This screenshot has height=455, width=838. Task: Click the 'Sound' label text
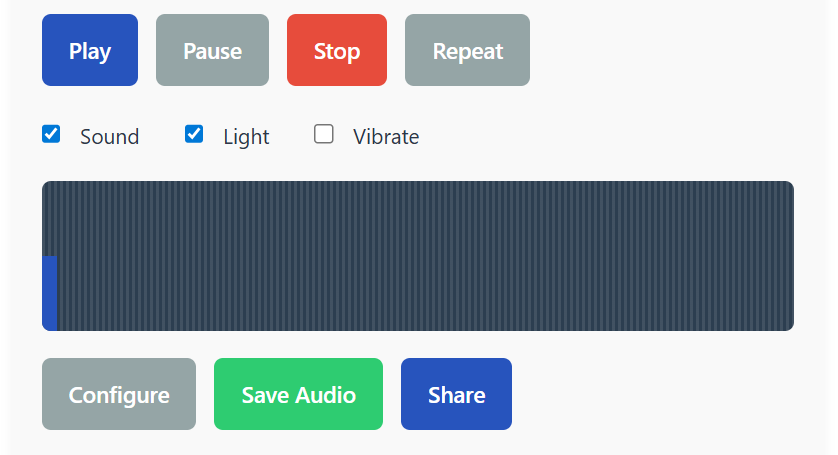click(109, 137)
